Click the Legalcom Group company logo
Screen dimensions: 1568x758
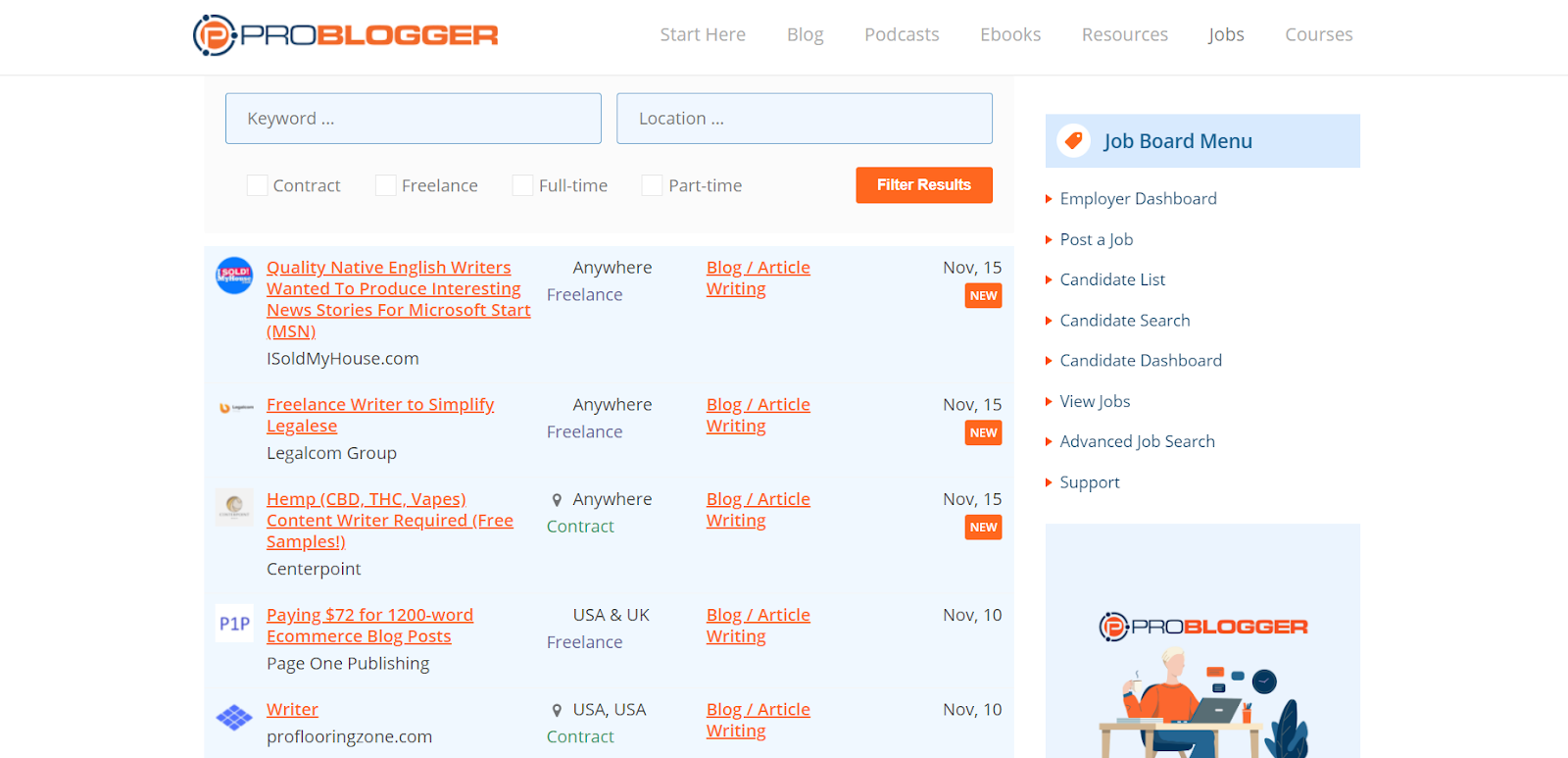(x=235, y=407)
